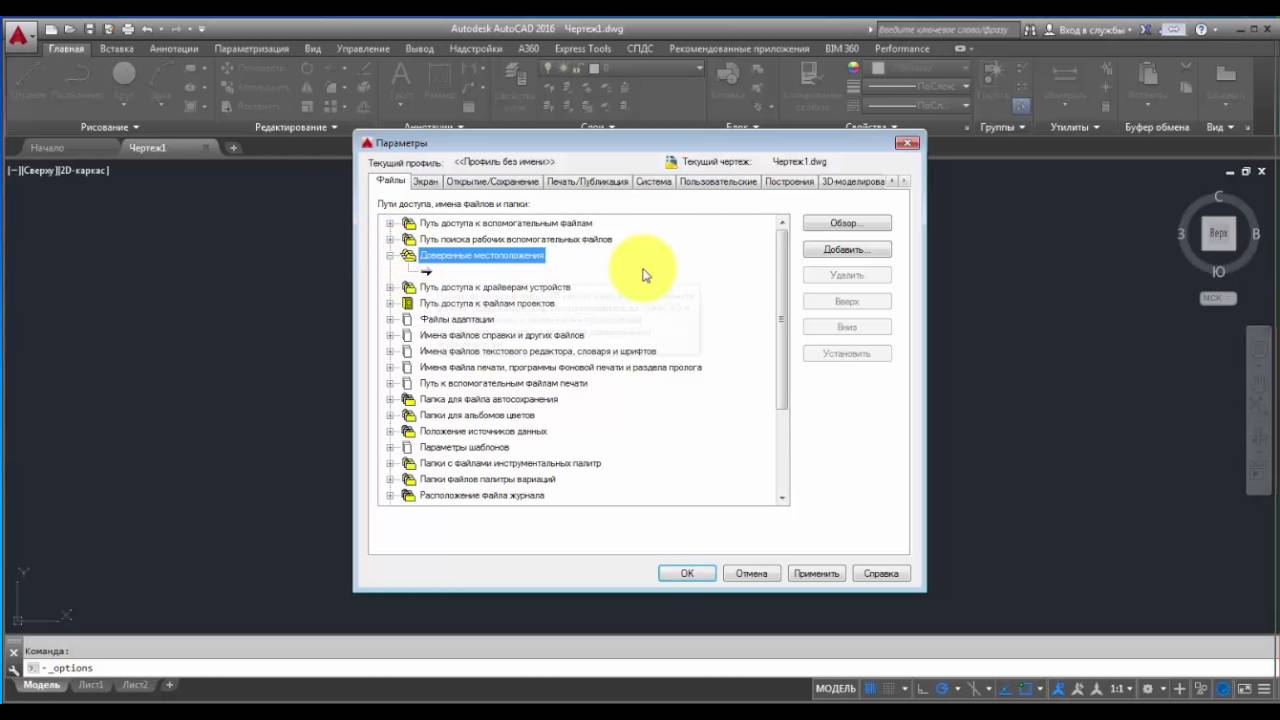
Task: Click the Добавить... button
Action: click(847, 249)
